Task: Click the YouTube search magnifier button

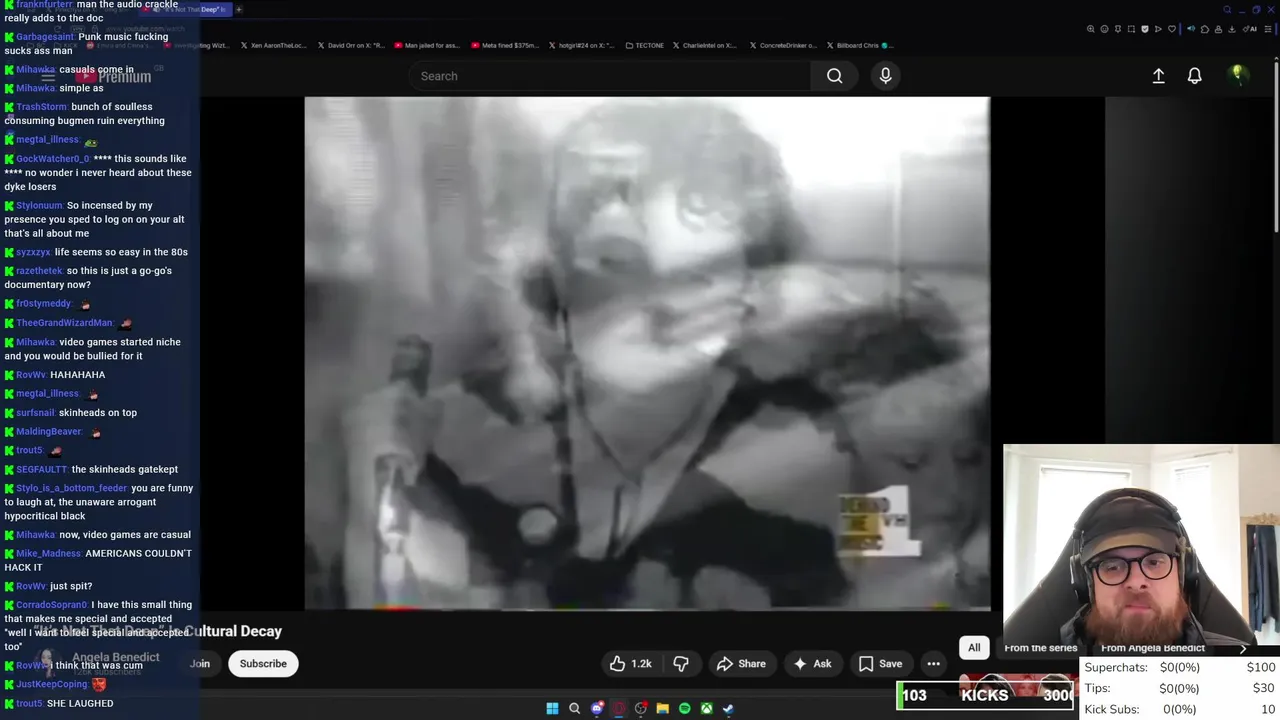Action: click(x=834, y=76)
